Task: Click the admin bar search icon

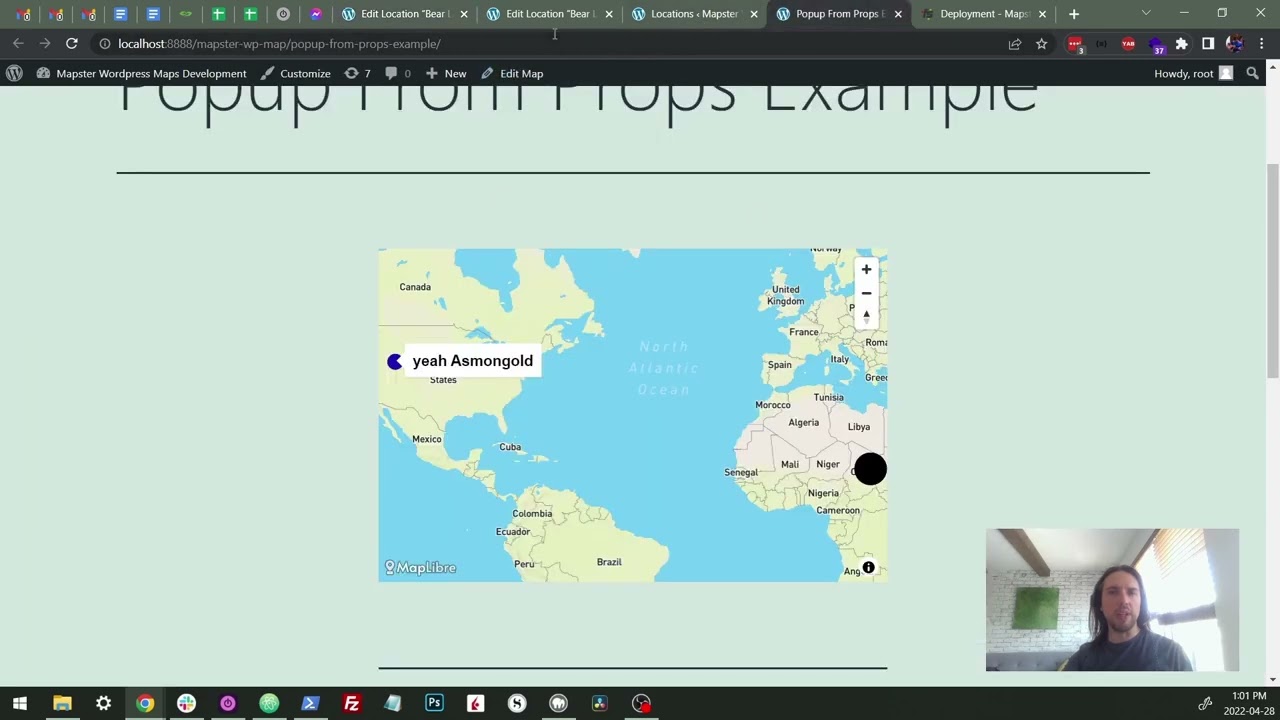Action: click(1252, 73)
